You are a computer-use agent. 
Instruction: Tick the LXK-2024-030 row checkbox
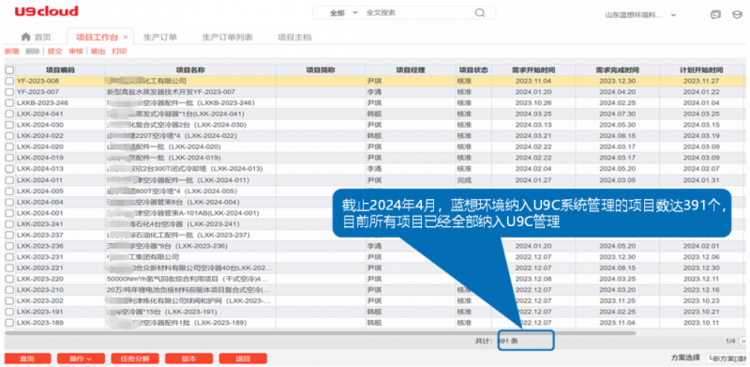coord(10,125)
